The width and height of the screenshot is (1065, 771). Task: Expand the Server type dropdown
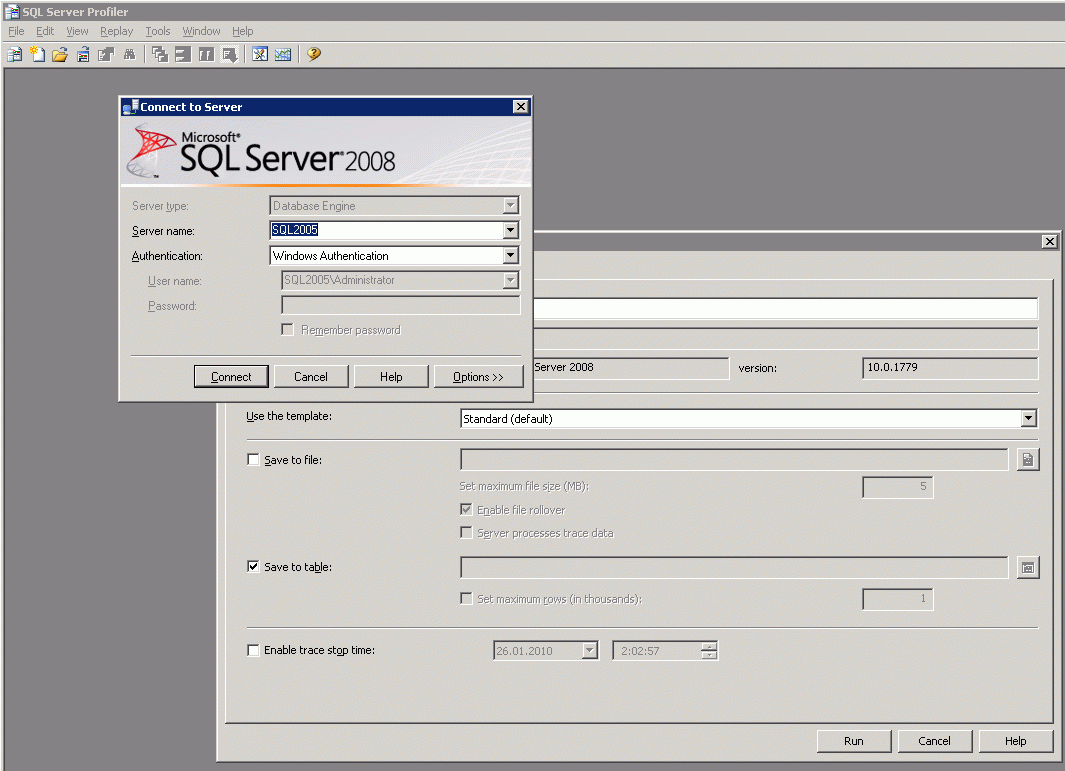coord(511,206)
